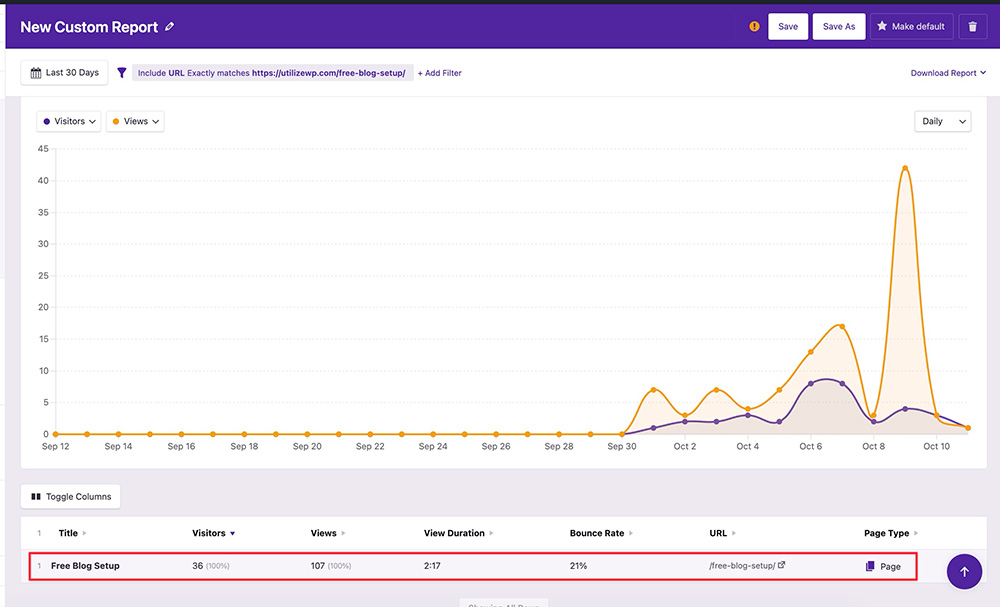1000x607 pixels.
Task: Open the Views metric dropdown
Action: 135,121
